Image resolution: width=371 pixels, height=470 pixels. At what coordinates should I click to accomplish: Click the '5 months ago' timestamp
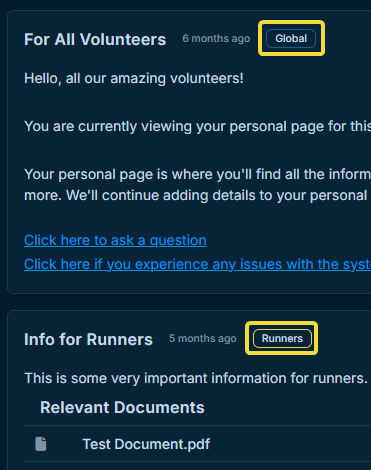click(x=203, y=338)
